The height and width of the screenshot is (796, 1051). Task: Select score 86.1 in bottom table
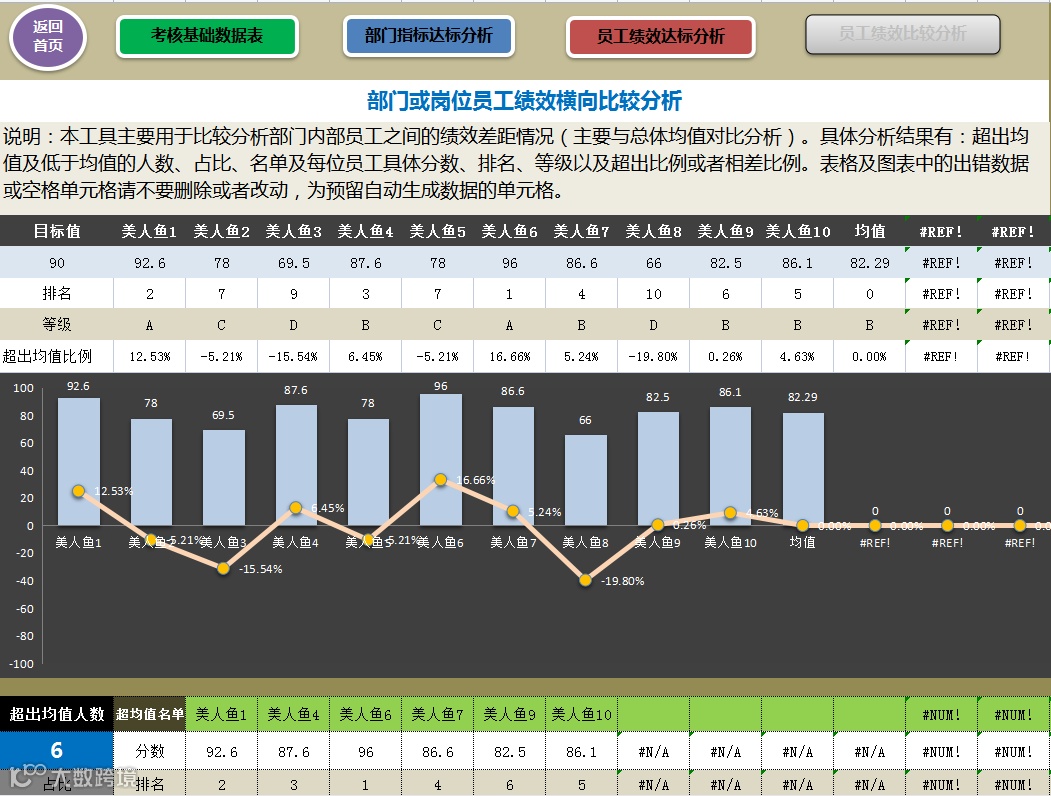click(581, 752)
